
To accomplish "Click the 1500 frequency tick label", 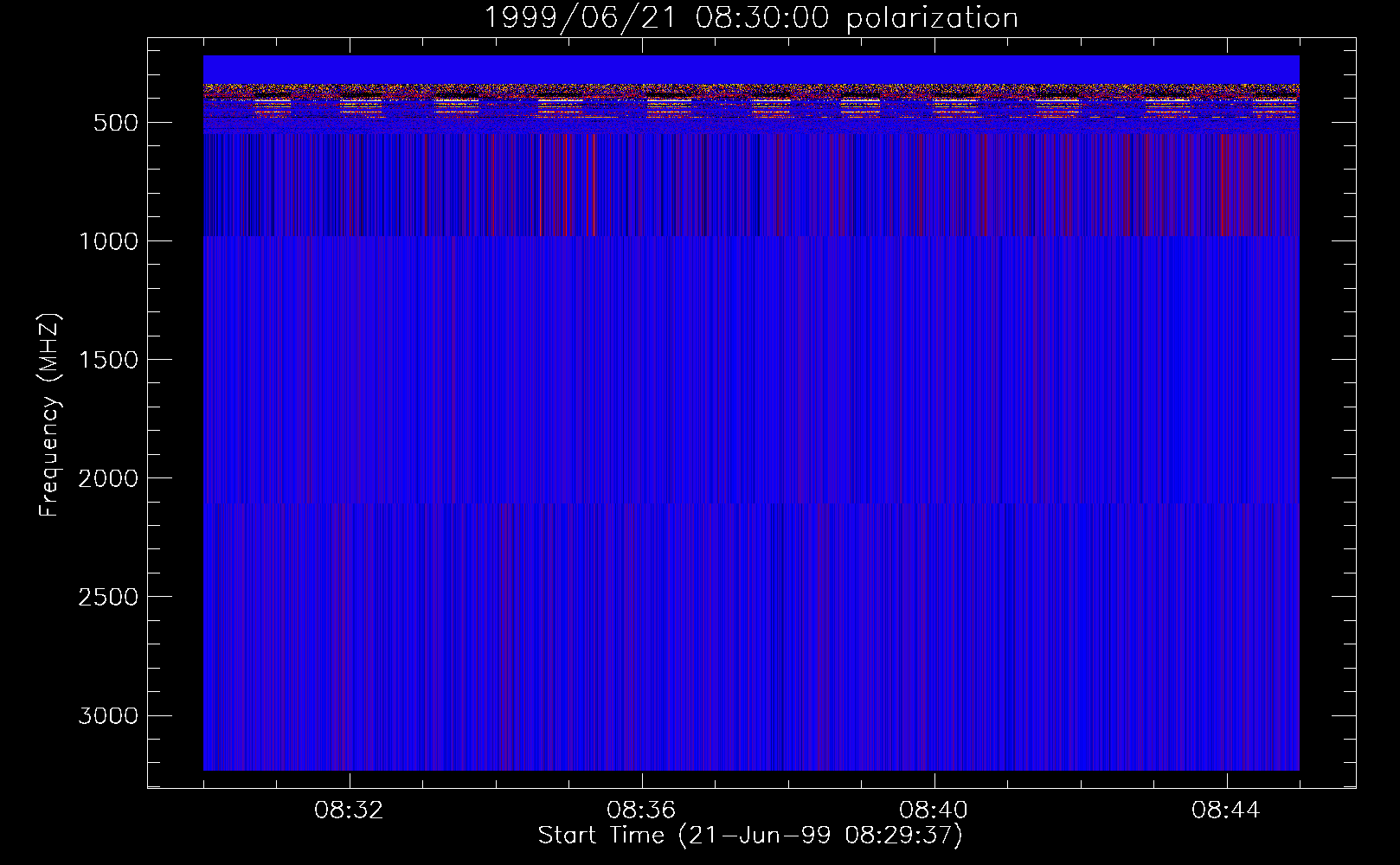I will tap(108, 360).
